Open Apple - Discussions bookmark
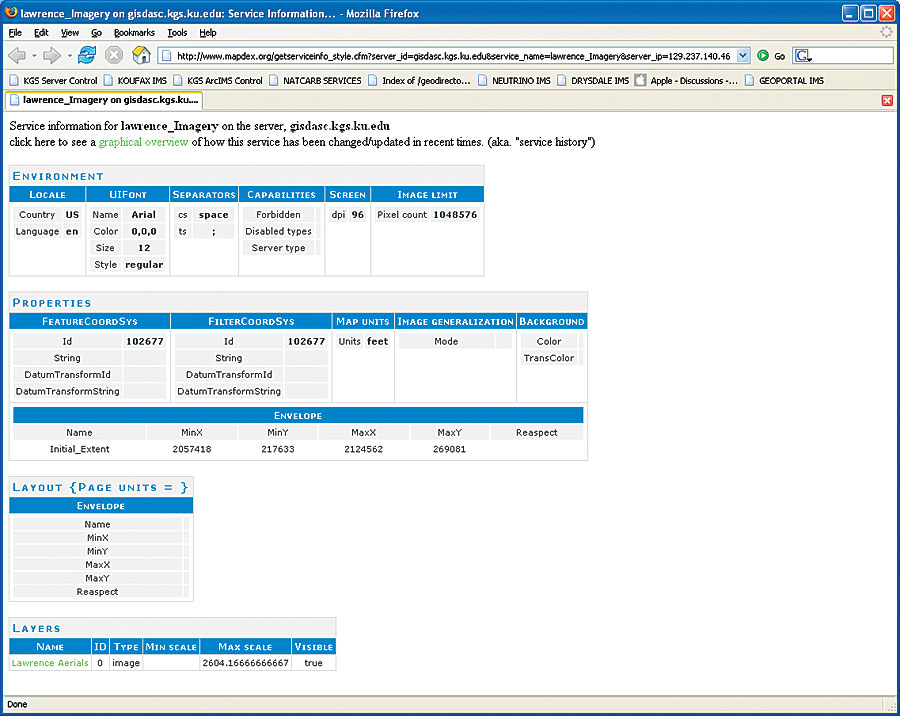 click(x=686, y=81)
